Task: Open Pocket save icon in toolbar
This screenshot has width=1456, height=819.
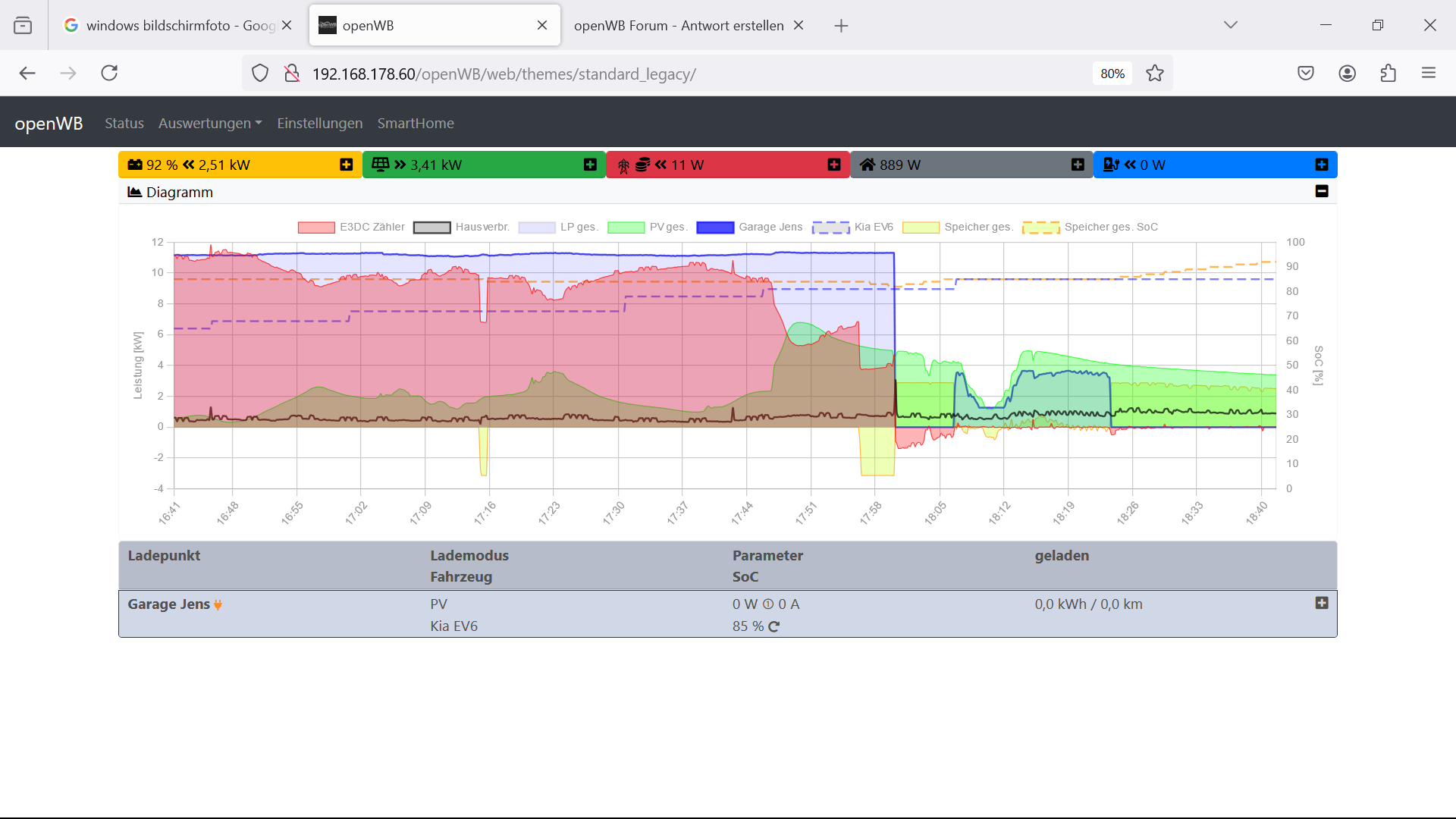Action: (x=1306, y=73)
